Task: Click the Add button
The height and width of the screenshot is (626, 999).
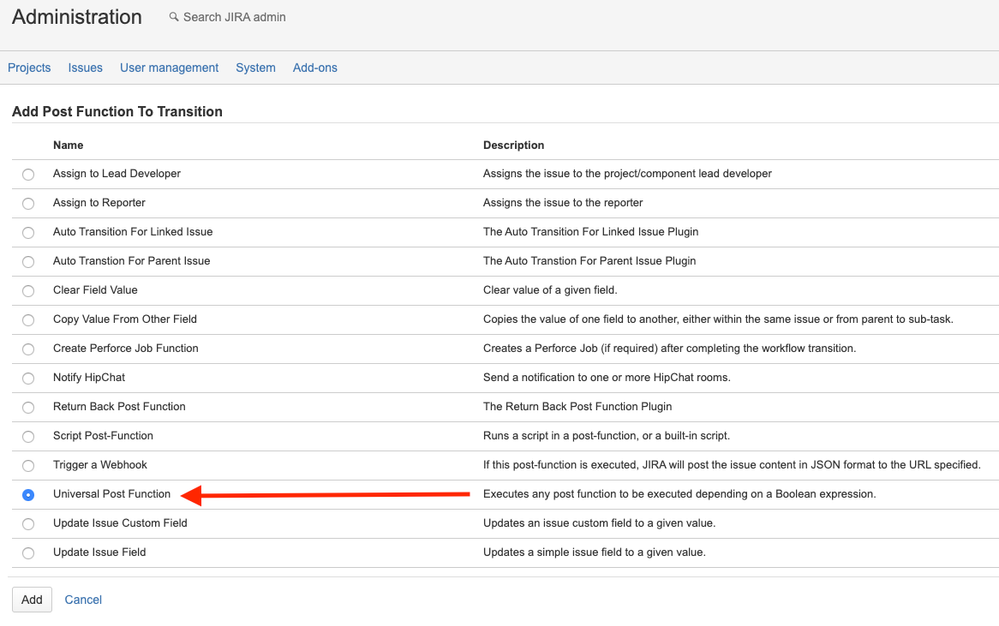Action: (x=32, y=600)
